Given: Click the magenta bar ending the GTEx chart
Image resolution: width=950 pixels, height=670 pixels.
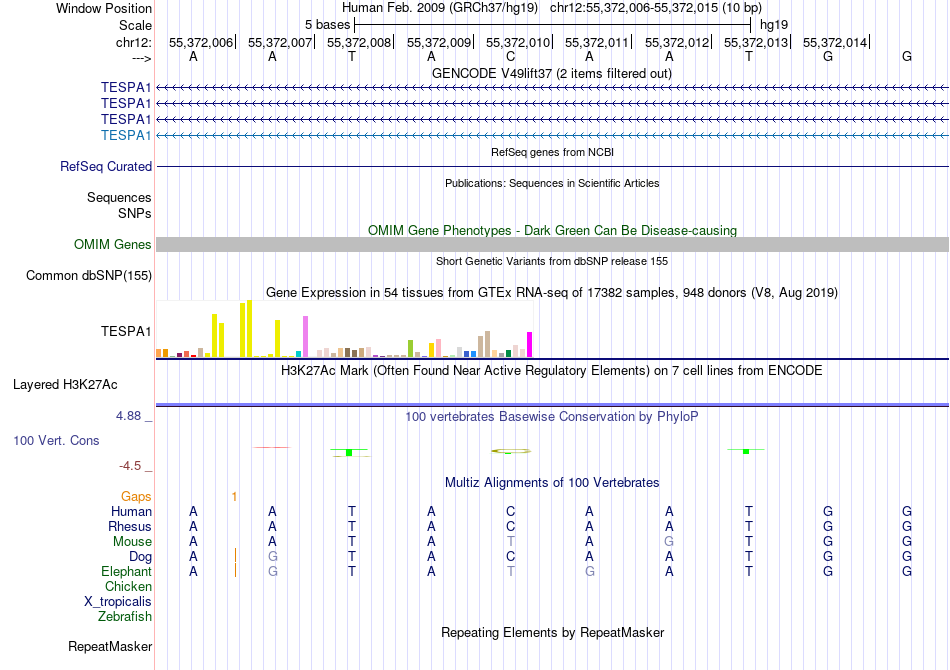Looking at the screenshot, I should click(530, 345).
